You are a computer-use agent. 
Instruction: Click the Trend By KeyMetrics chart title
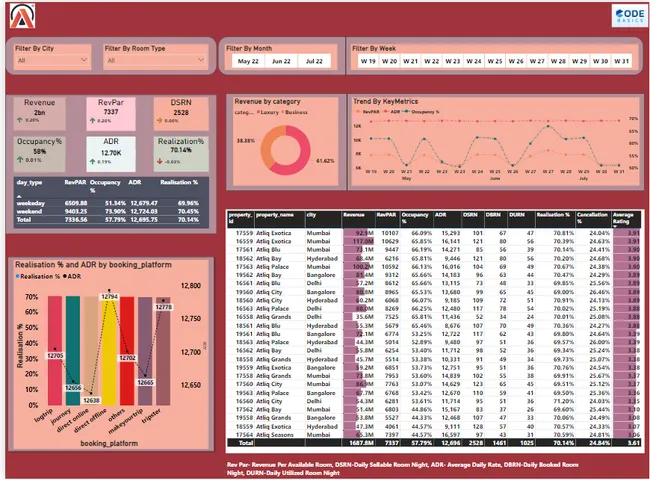[386, 102]
